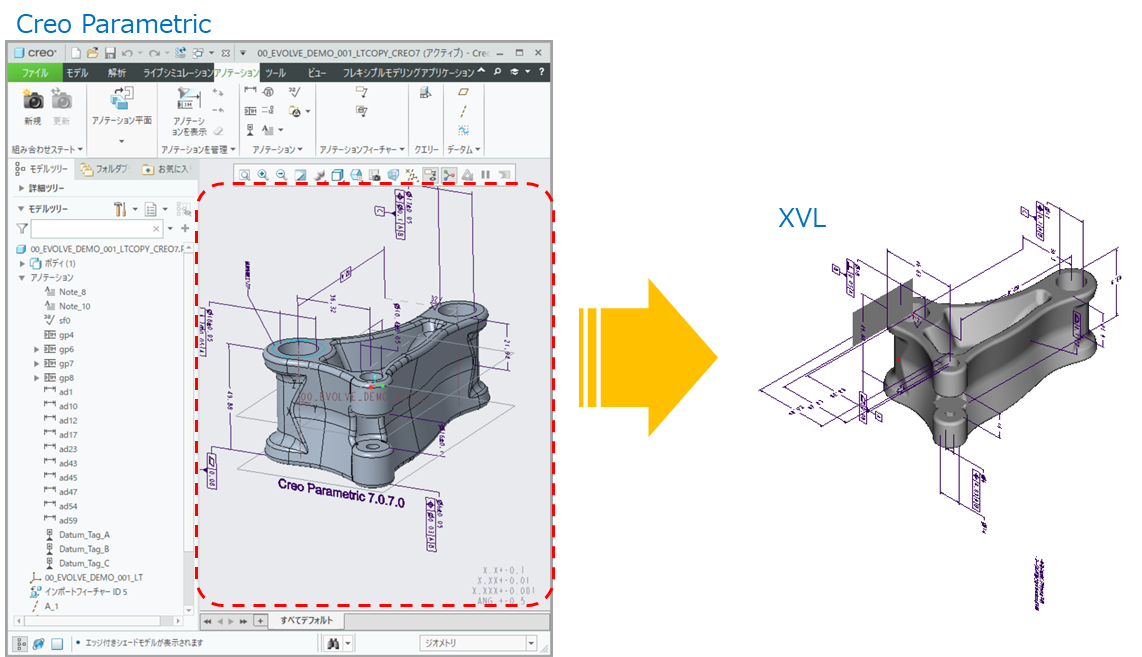
Task: Toggle datum display filters in graphics toolbar
Action: 411,175
